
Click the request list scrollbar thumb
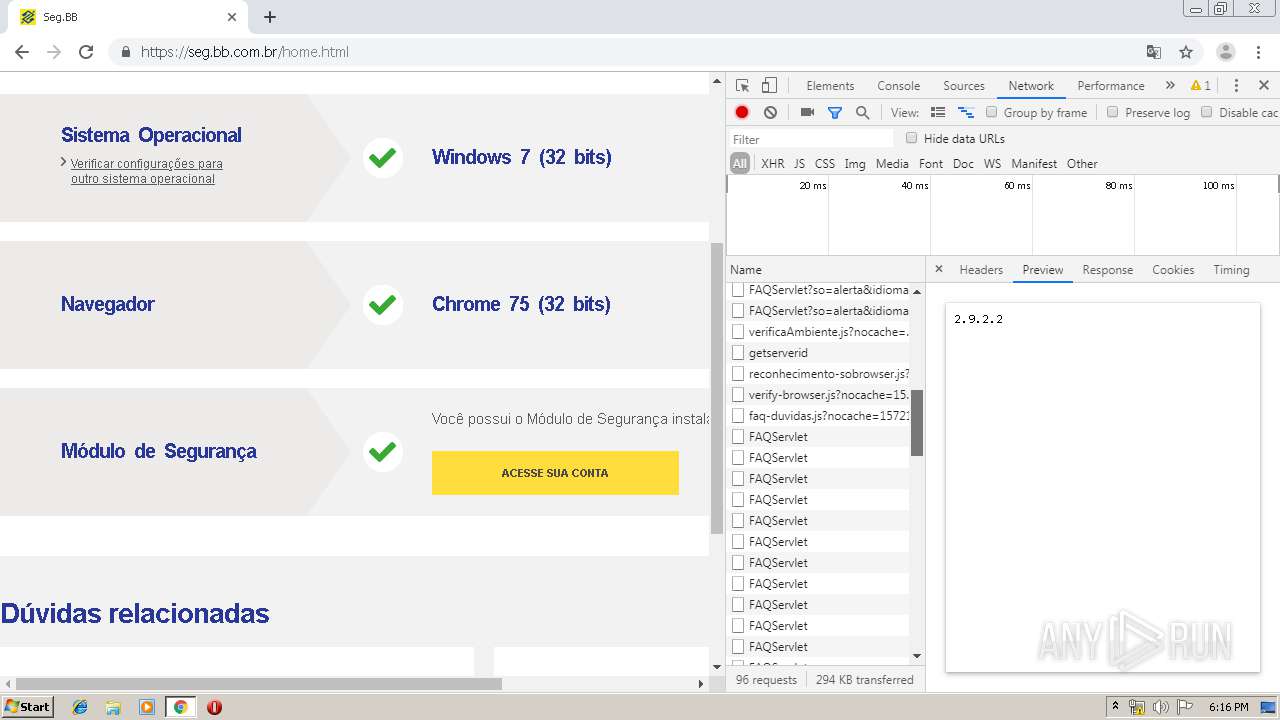(x=917, y=423)
